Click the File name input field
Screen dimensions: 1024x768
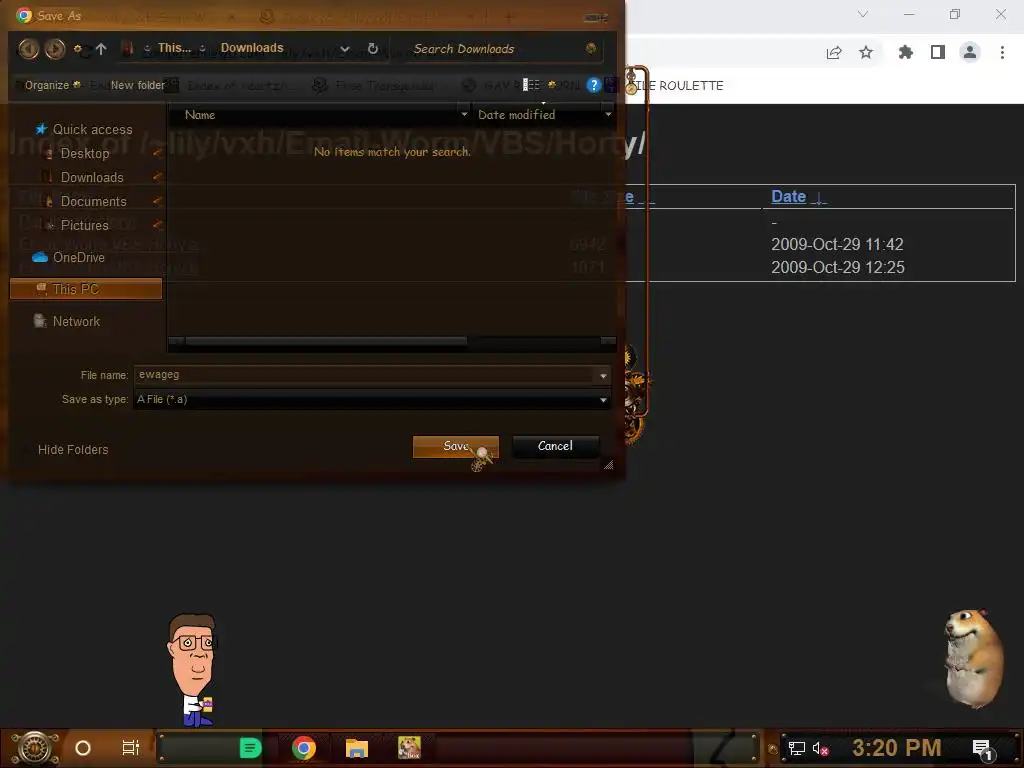[364, 375]
